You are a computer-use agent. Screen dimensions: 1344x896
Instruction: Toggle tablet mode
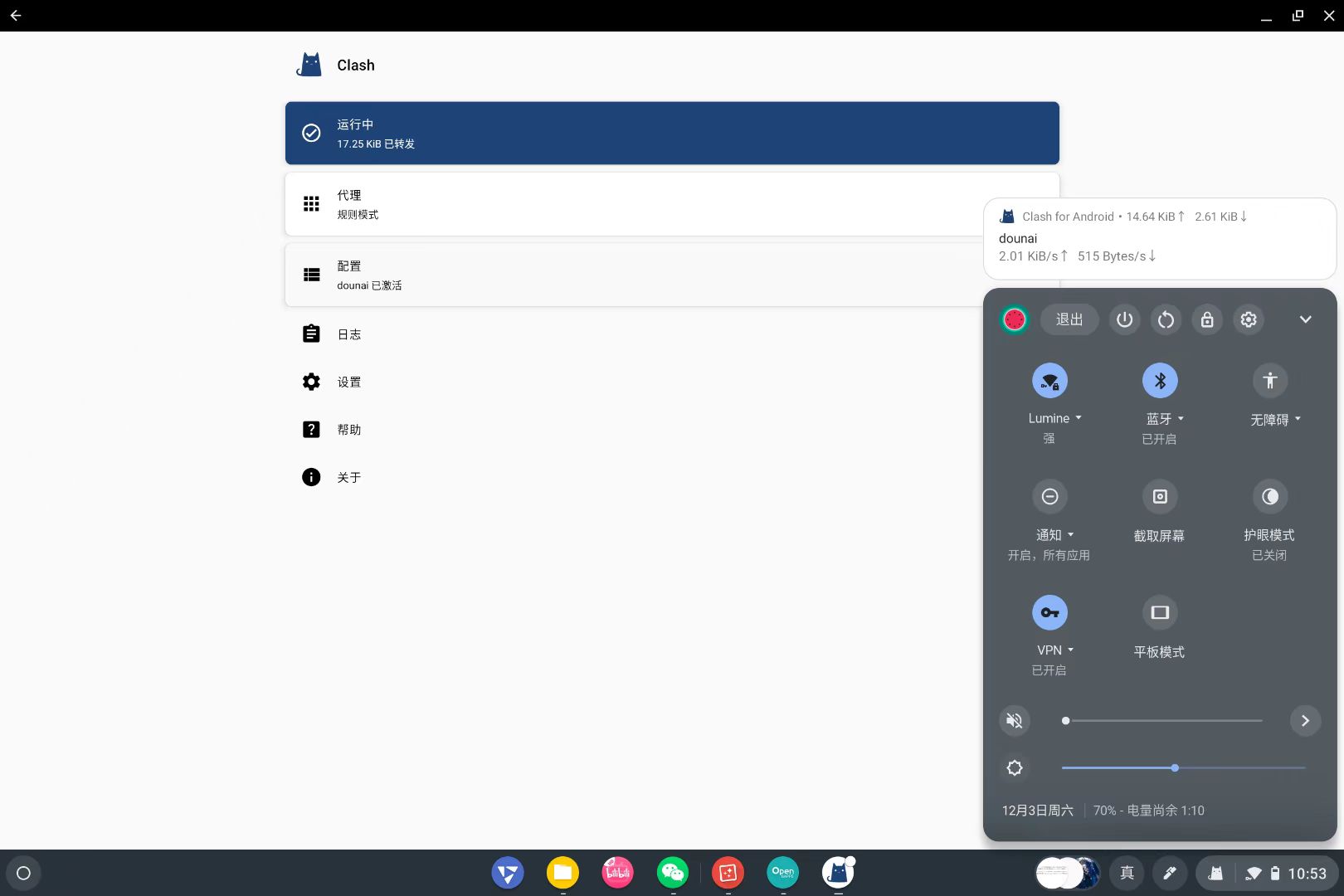(x=1160, y=613)
